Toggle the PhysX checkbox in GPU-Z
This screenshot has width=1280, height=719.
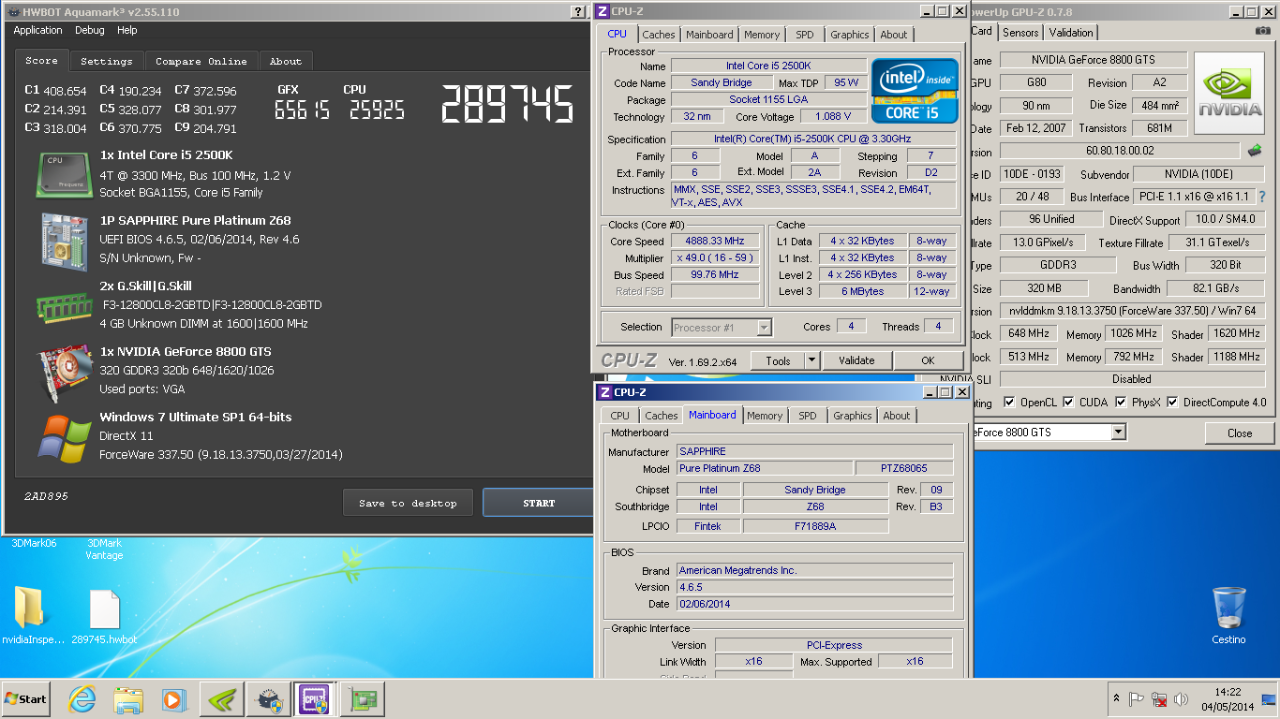[x=1119, y=402]
